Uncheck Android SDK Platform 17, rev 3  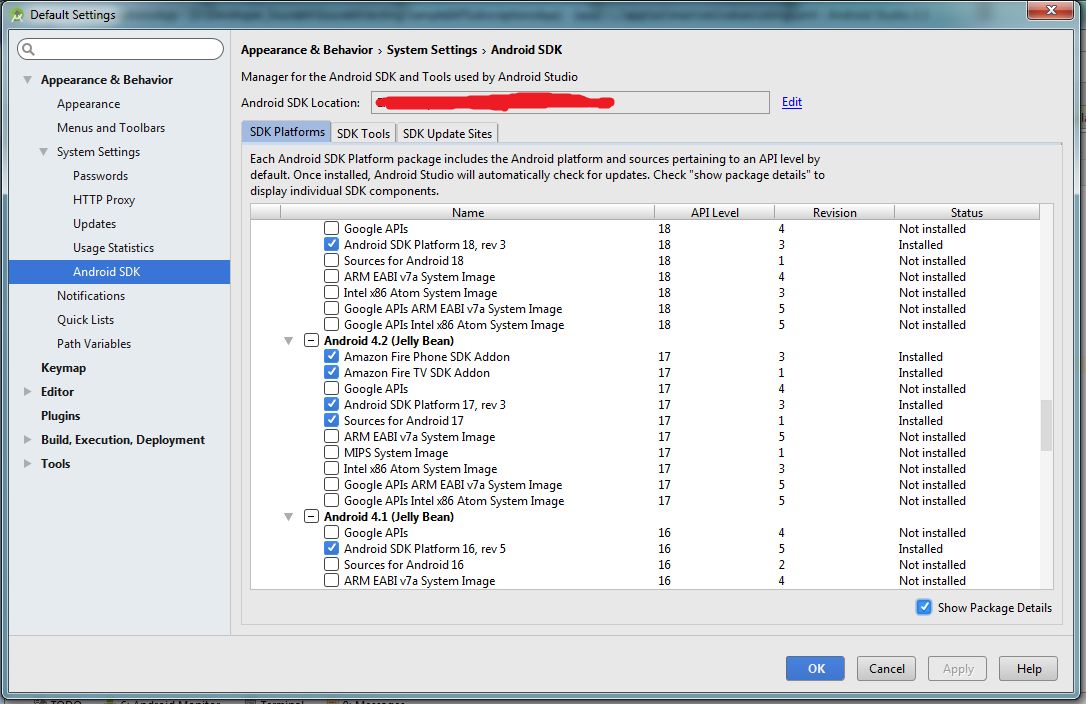(332, 404)
